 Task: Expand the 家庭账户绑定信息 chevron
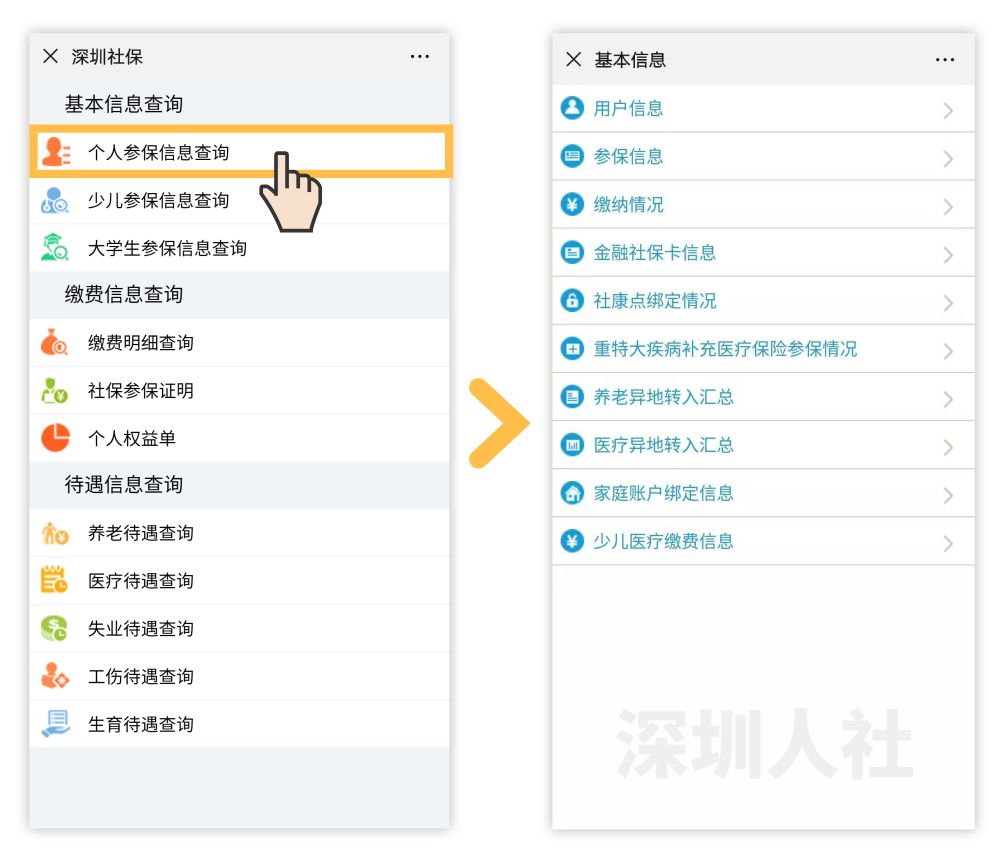pyautogui.click(x=947, y=494)
